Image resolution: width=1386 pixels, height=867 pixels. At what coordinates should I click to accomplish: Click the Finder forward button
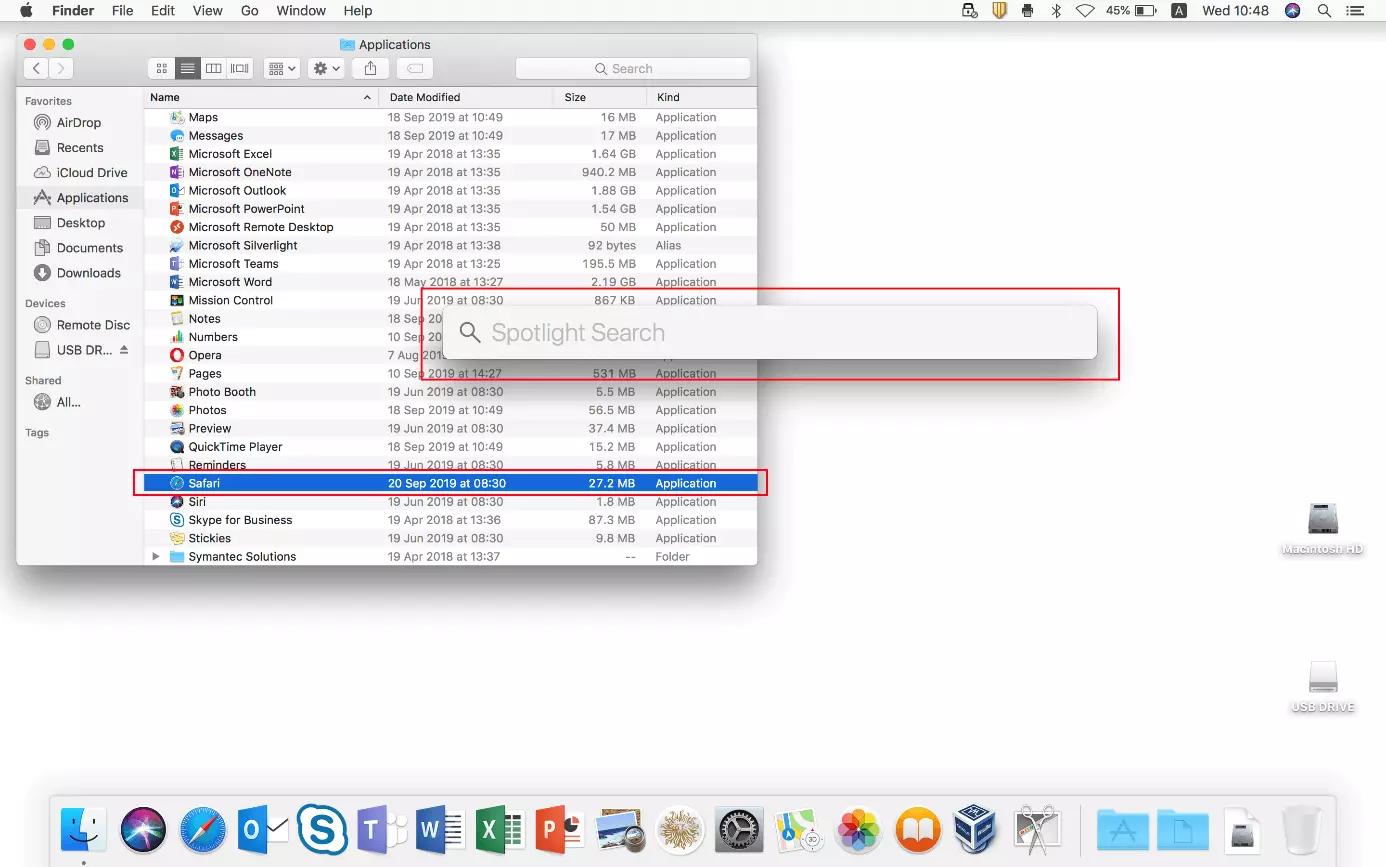tap(61, 68)
